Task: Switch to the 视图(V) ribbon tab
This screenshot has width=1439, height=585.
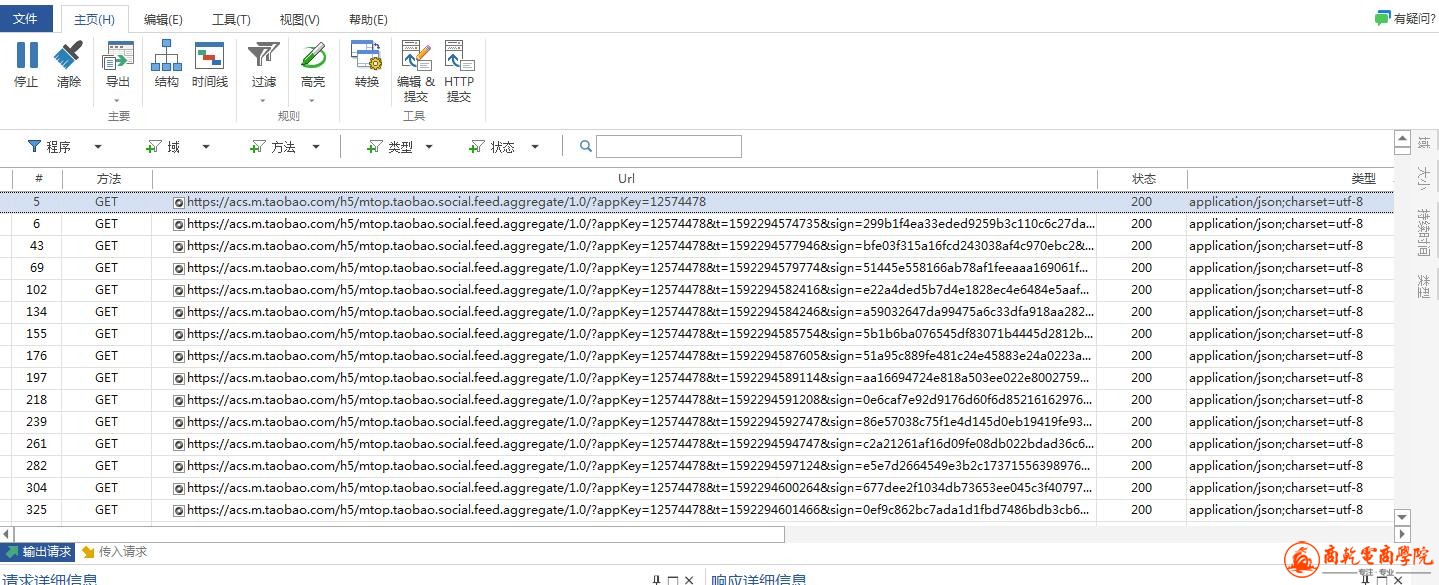Action: tap(300, 19)
